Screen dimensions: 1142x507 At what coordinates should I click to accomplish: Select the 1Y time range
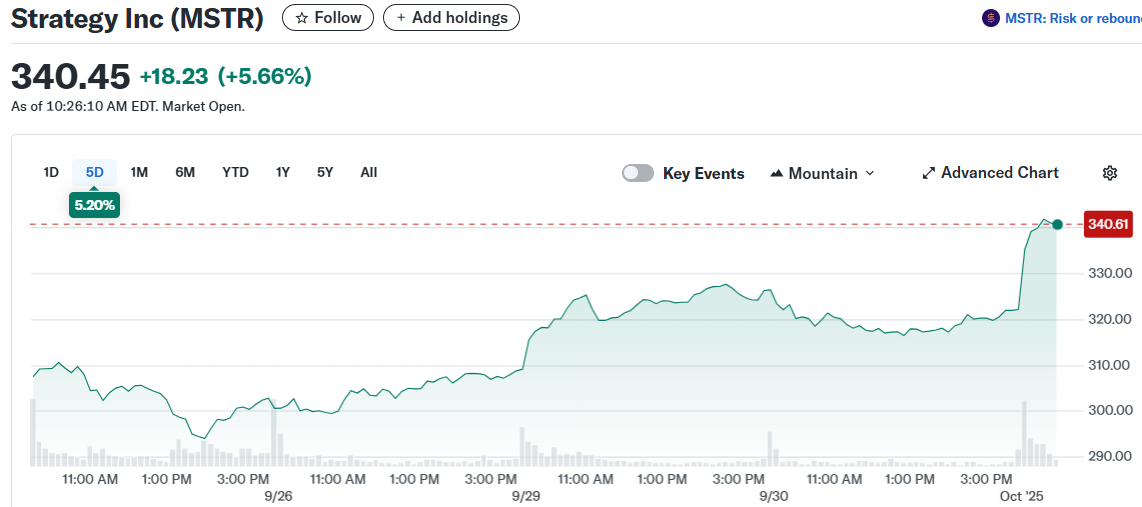[283, 172]
